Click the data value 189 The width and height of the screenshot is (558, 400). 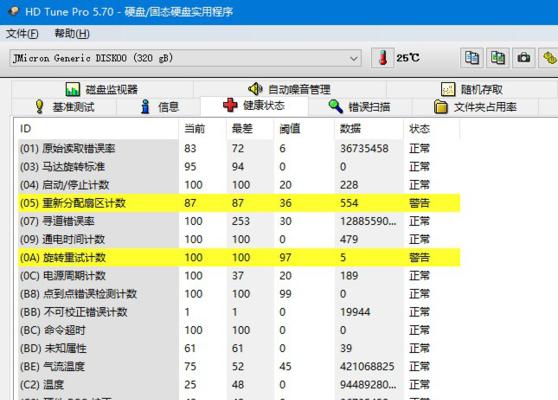pos(349,275)
